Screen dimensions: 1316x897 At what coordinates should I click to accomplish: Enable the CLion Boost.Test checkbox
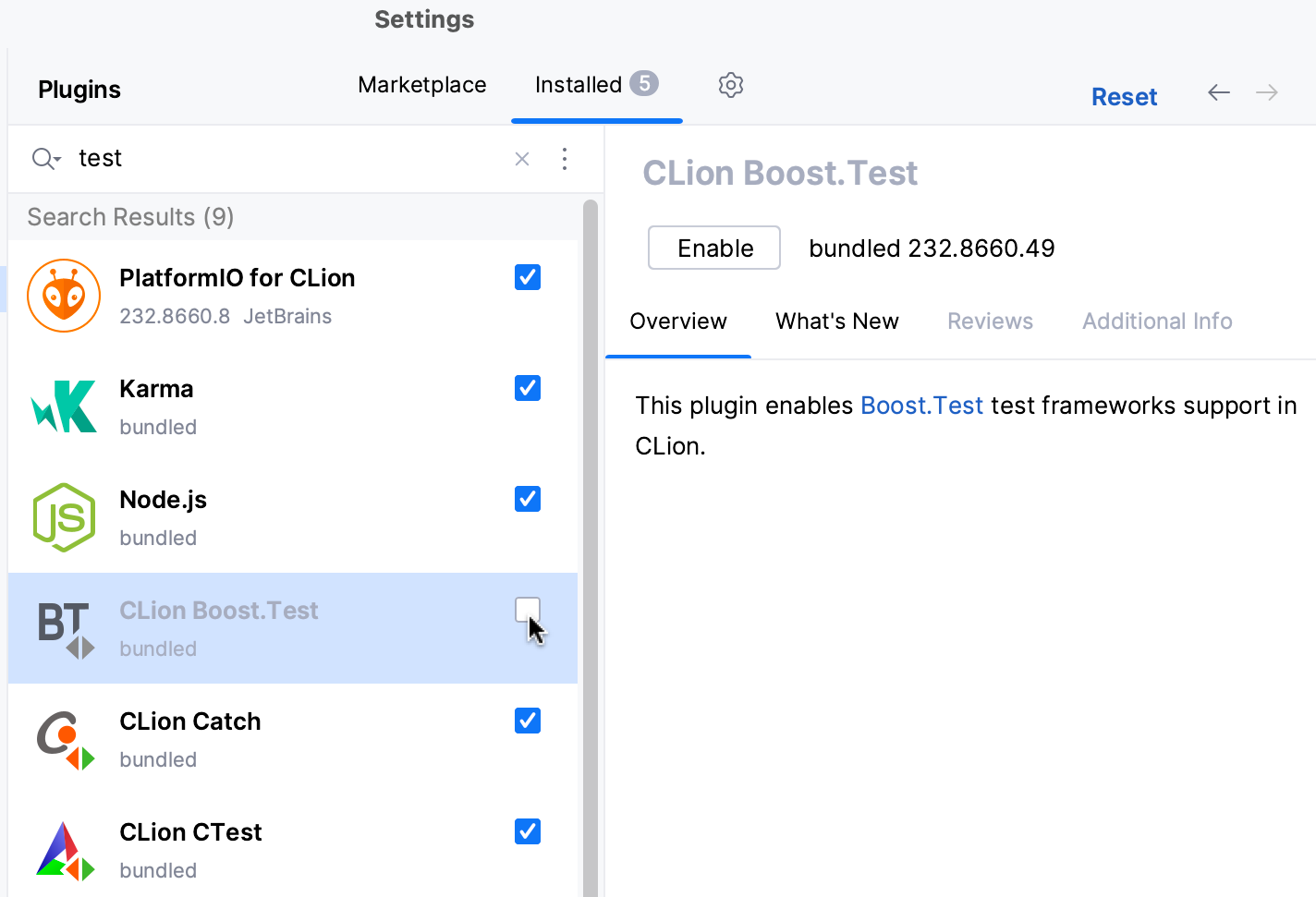[x=528, y=610]
